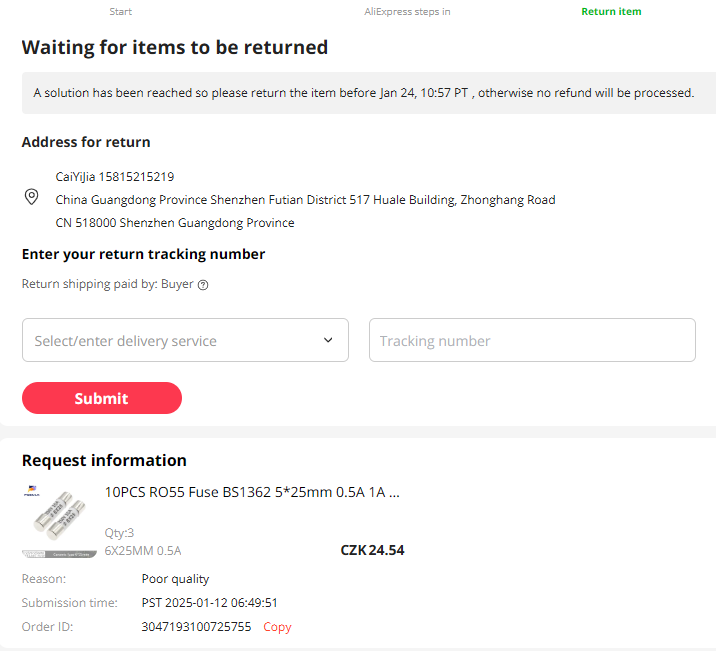Screen dimensions: 716x651
Task: Click the 6X25MM 0.5A variant label
Action: pyautogui.click(x=143, y=550)
